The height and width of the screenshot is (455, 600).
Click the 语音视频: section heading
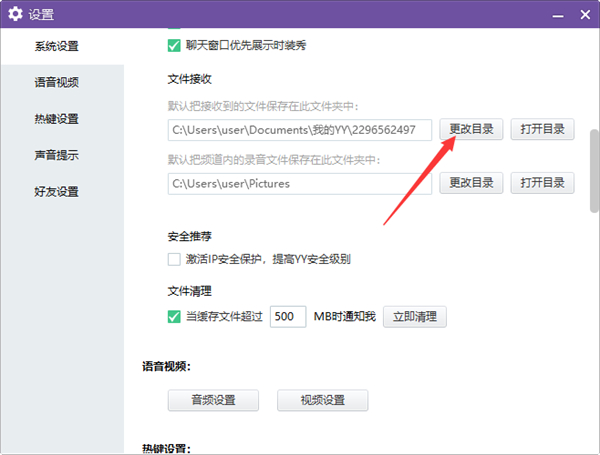166,366
